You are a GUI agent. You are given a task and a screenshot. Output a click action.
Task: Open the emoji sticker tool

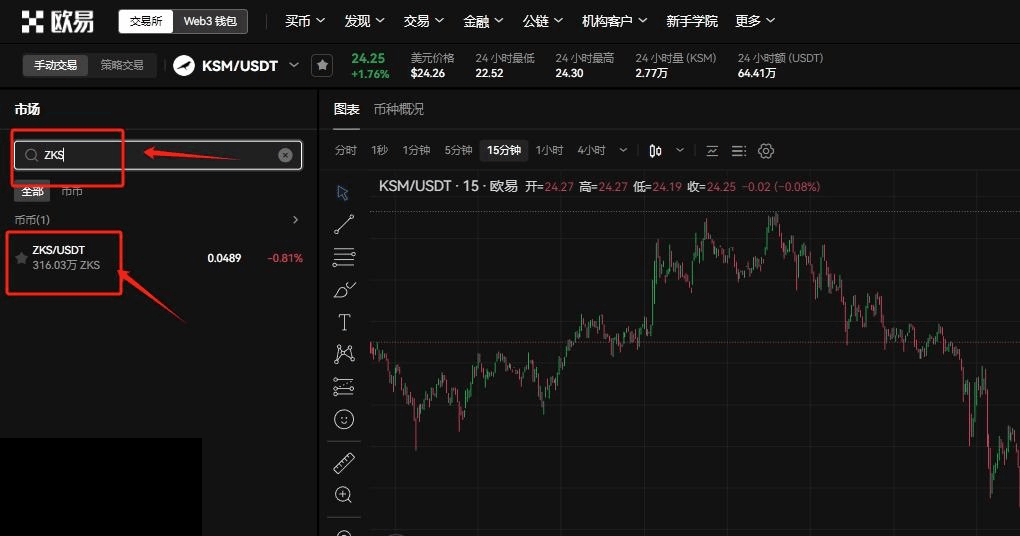[344, 419]
